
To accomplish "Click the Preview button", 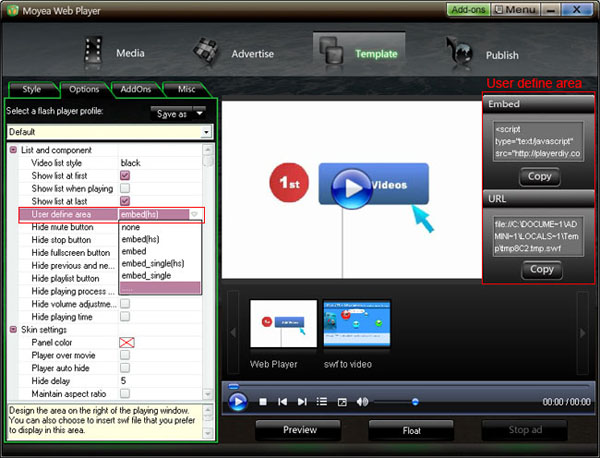I will click(x=300, y=430).
